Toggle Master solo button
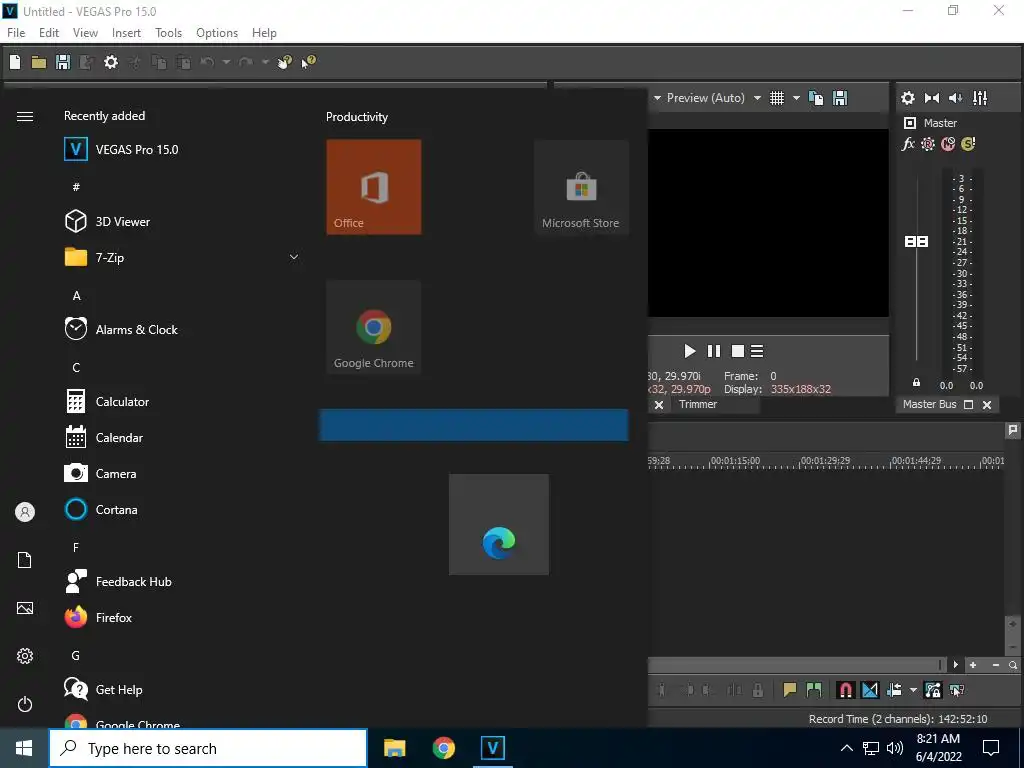1024x768 pixels. click(x=968, y=144)
